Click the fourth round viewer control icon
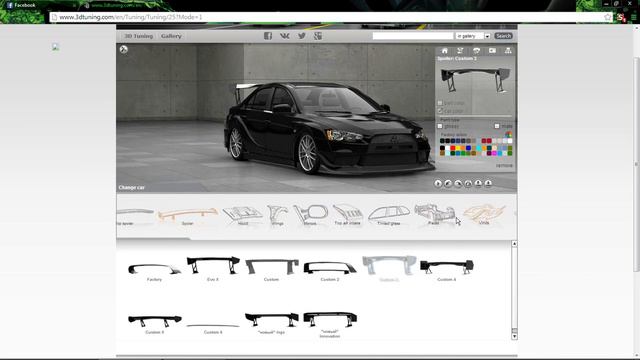Viewport: 640px width, 360px height. 468,184
